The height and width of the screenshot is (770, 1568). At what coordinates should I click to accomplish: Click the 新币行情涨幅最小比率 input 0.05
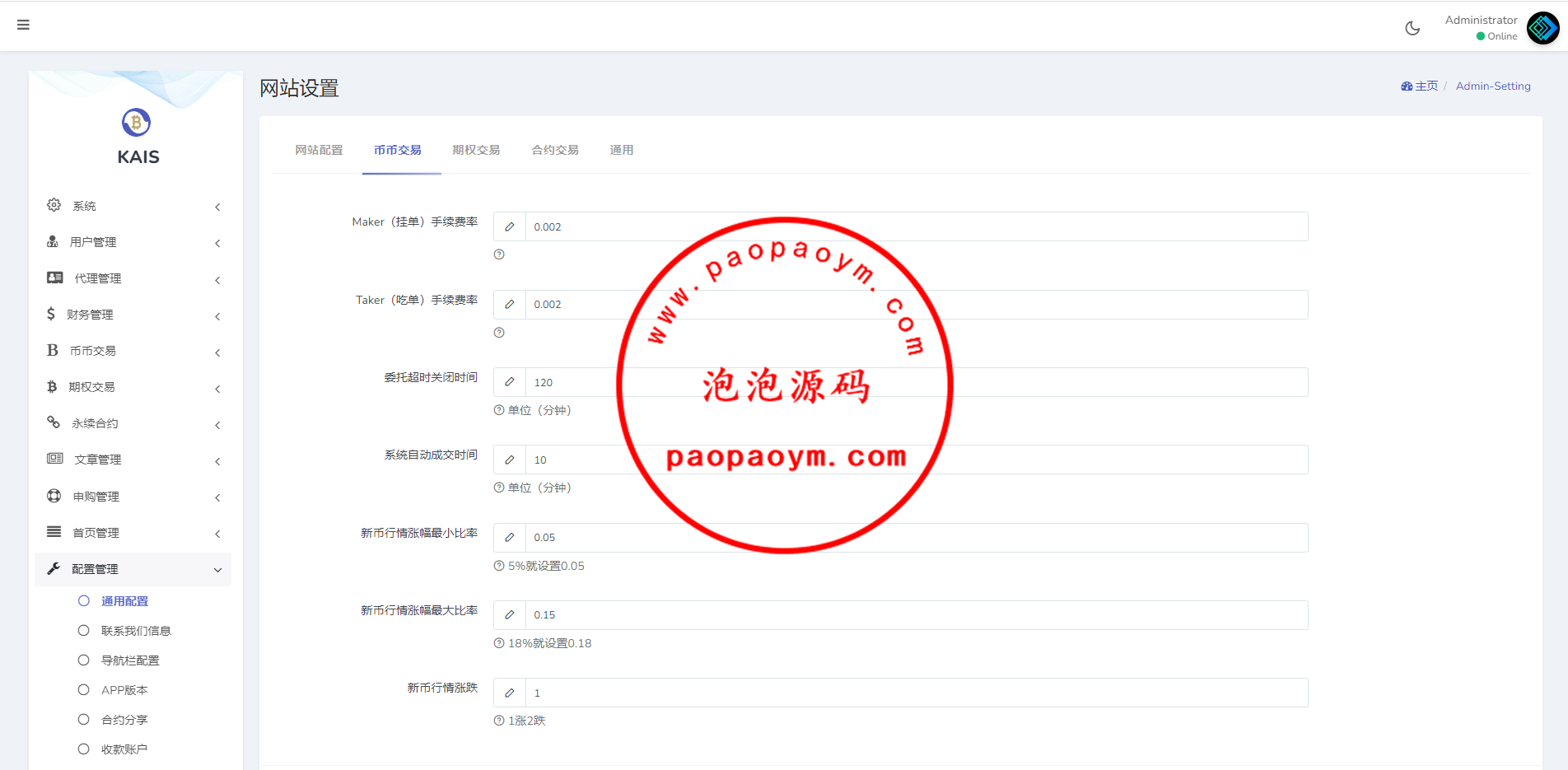click(917, 538)
